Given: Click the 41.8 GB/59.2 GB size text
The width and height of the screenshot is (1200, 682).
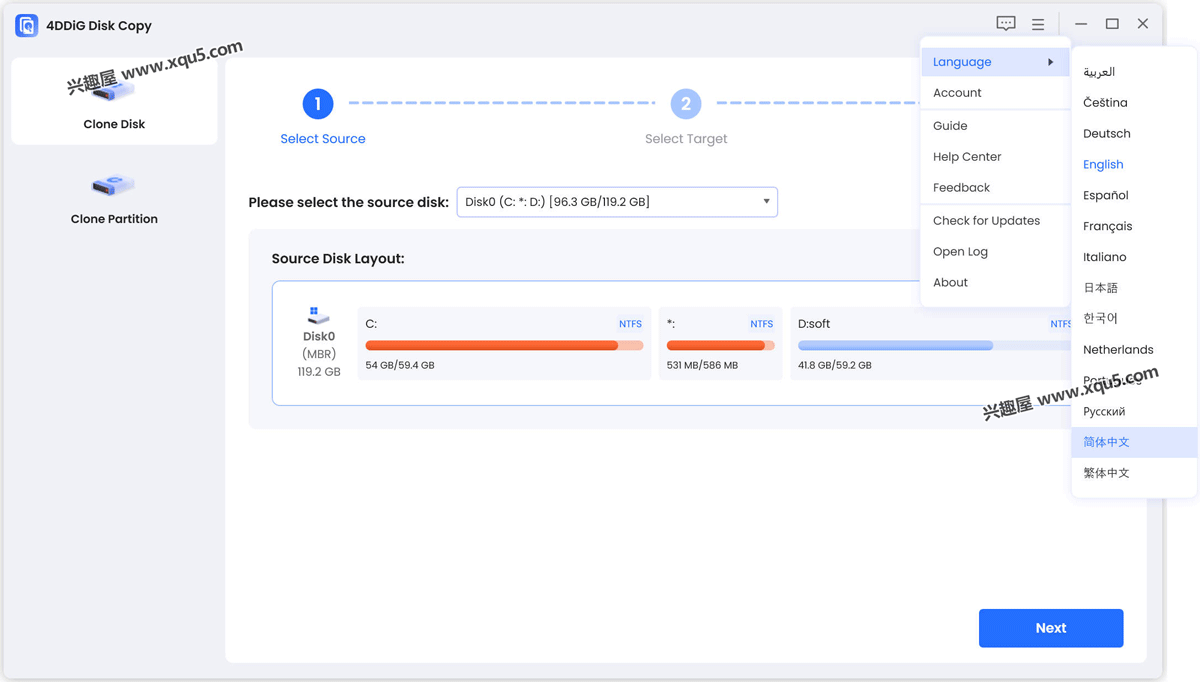Looking at the screenshot, I should pos(835,365).
